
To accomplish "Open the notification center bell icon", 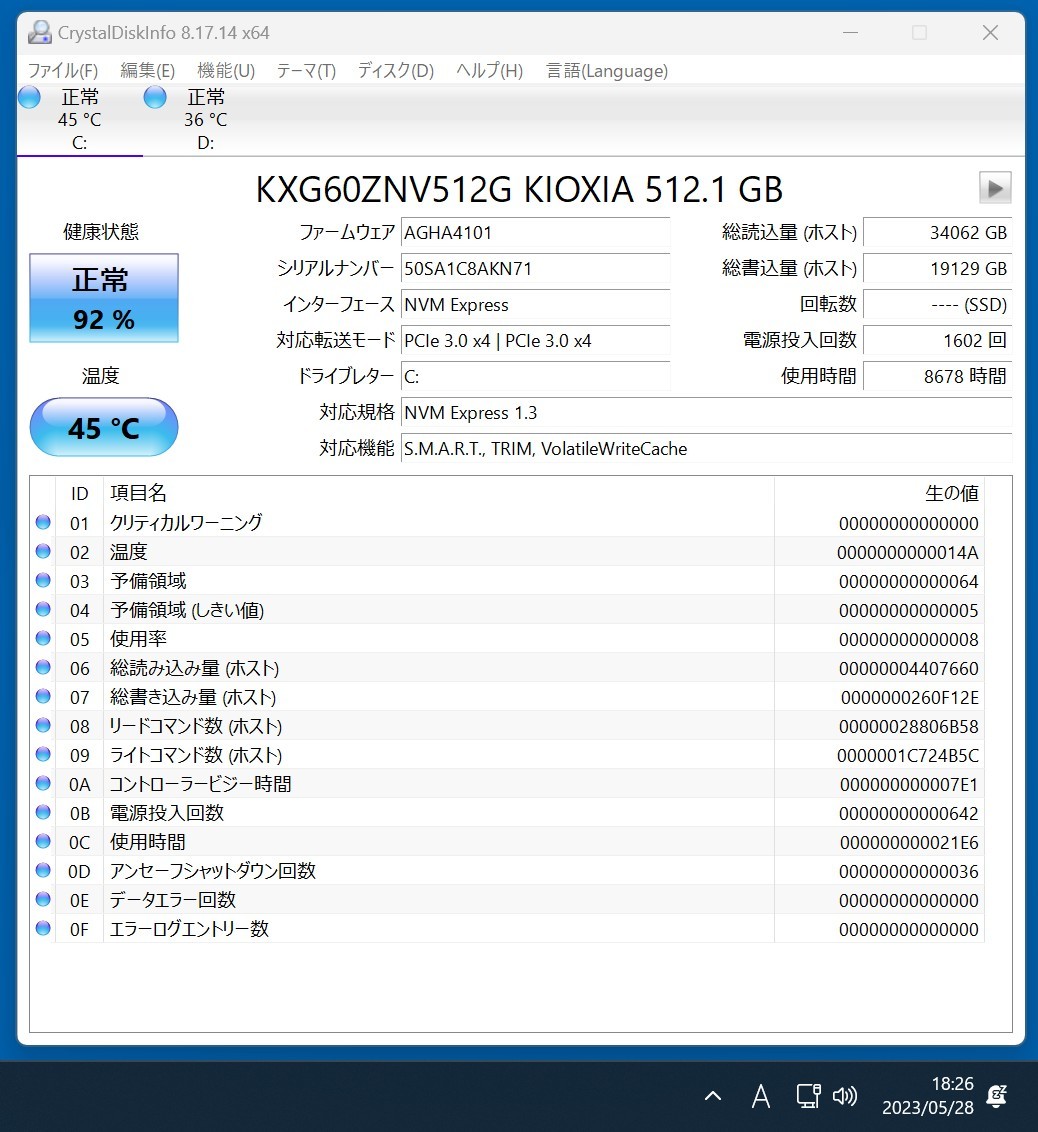I will pyautogui.click(x=996, y=1096).
